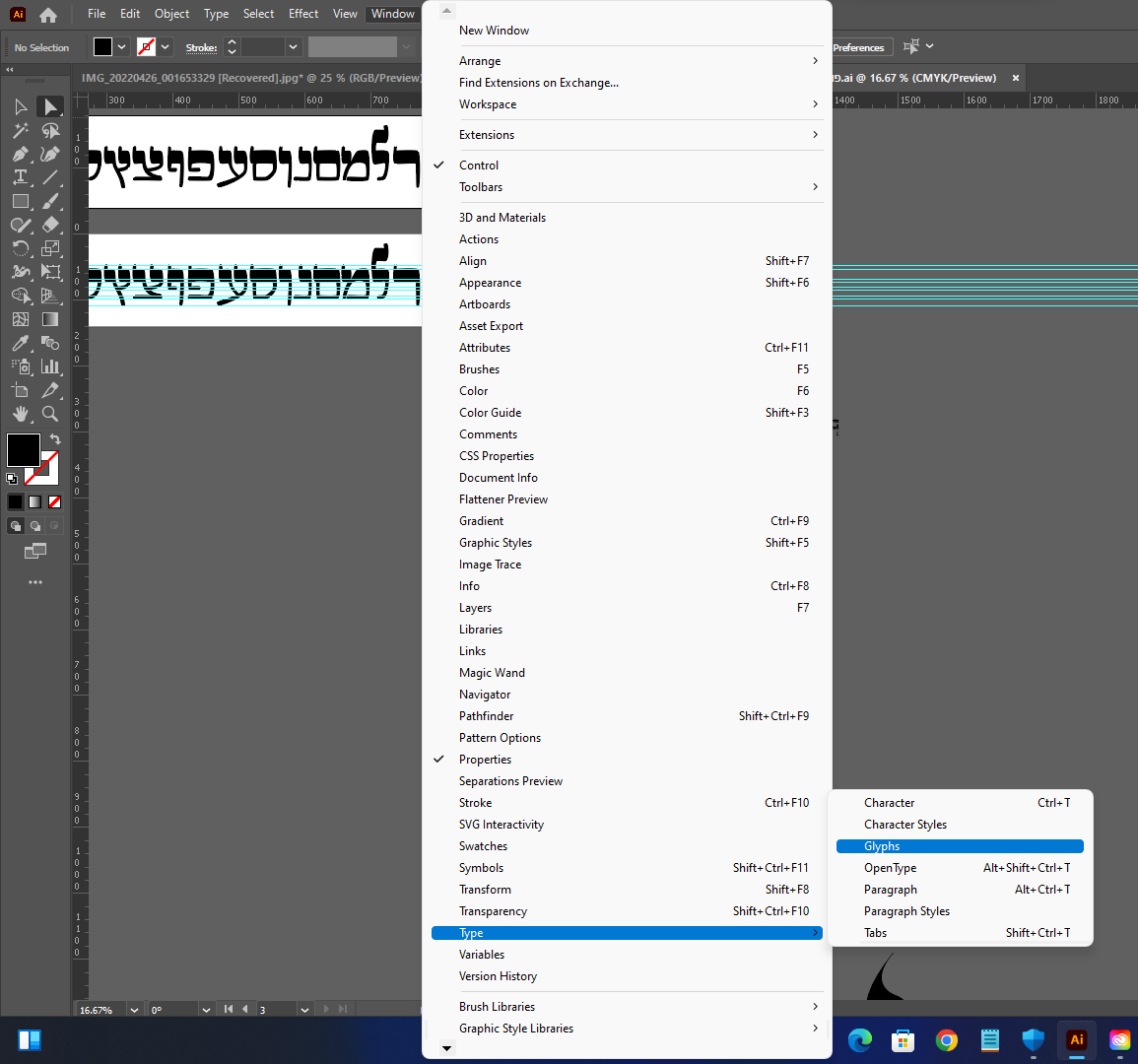Select the Rectangle tool
This screenshot has height=1064, width=1138.
click(x=21, y=202)
